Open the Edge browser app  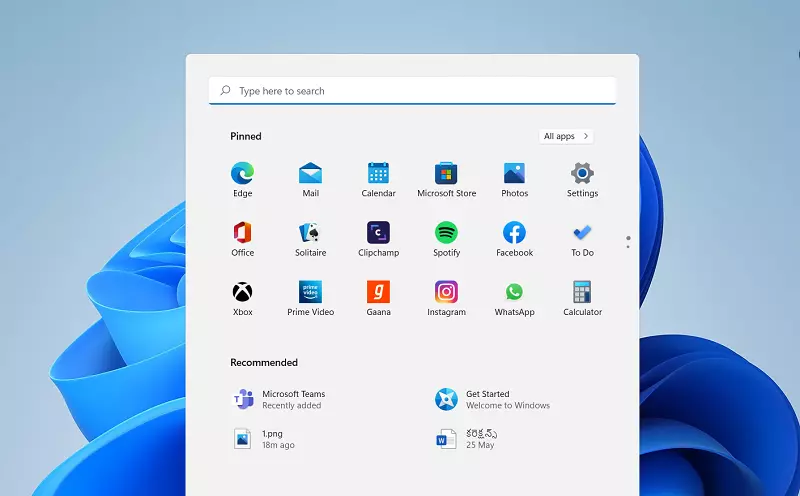coord(242,174)
